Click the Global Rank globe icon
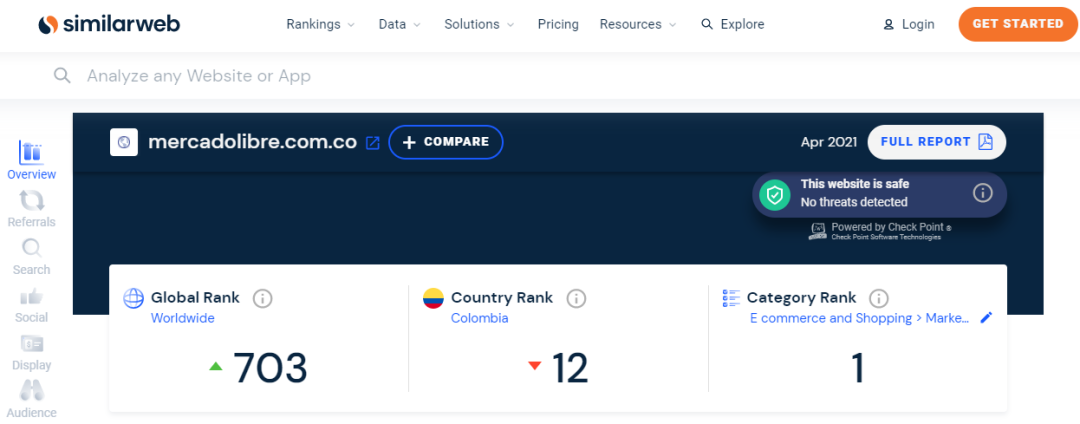 pyautogui.click(x=133, y=298)
